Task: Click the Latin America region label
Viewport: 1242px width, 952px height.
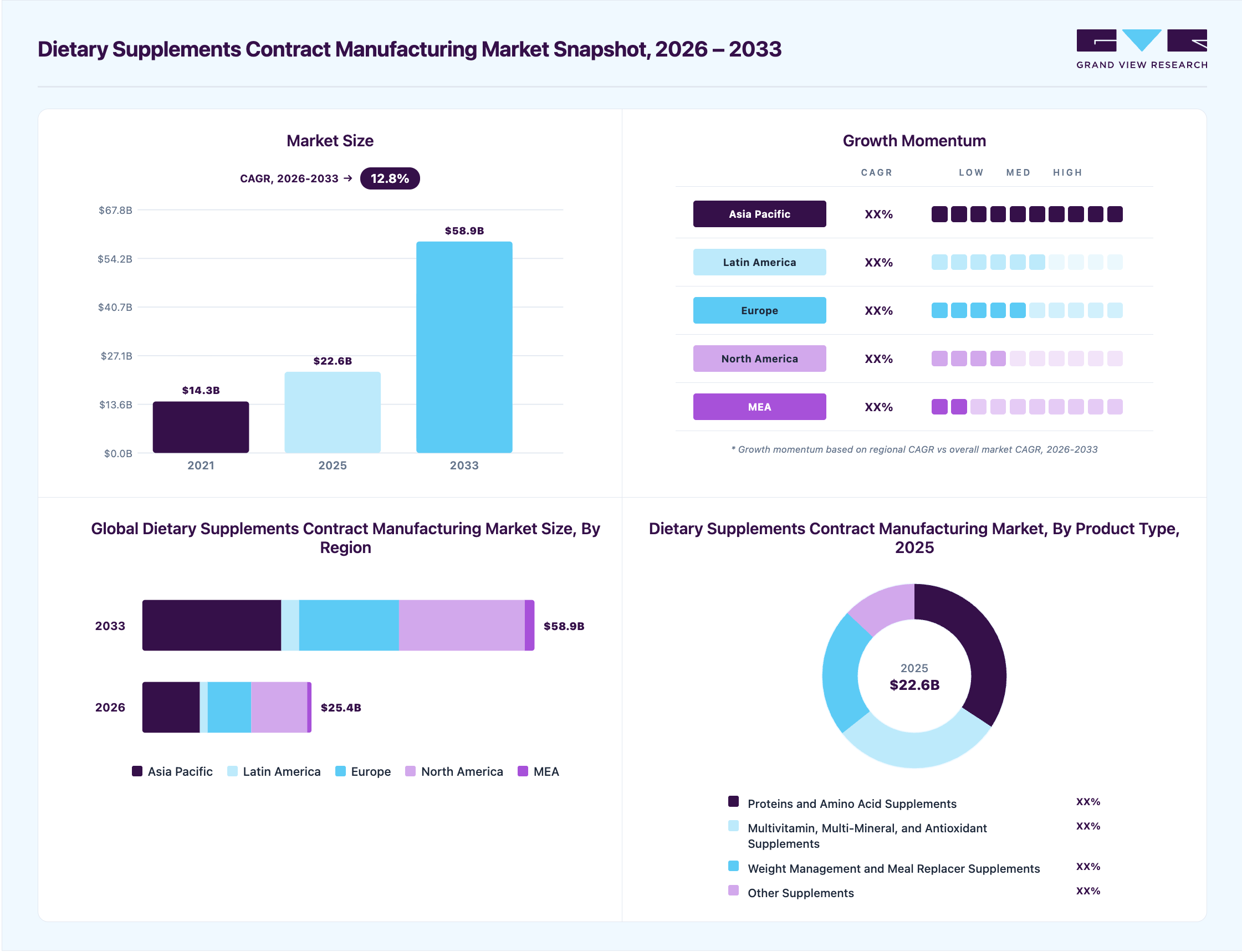Action: [759, 262]
